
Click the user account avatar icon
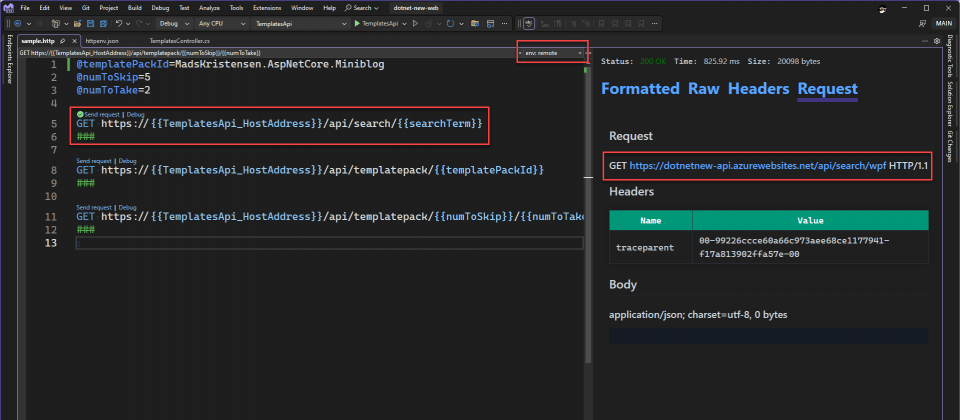coord(882,8)
